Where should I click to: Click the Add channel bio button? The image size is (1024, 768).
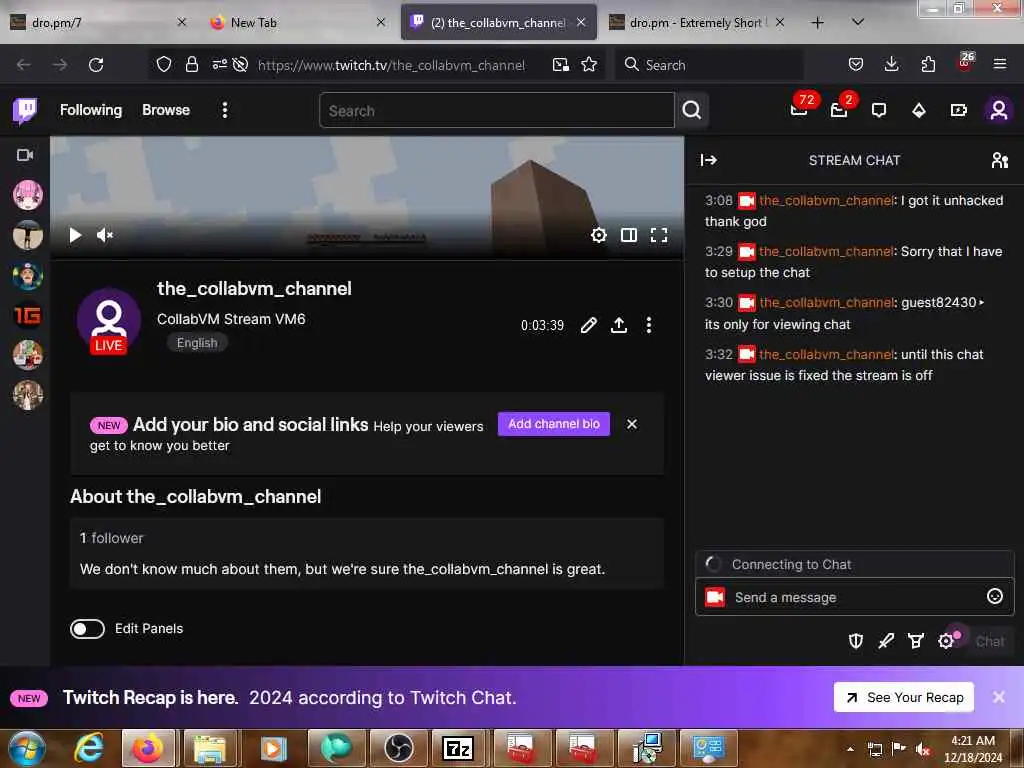(x=554, y=424)
